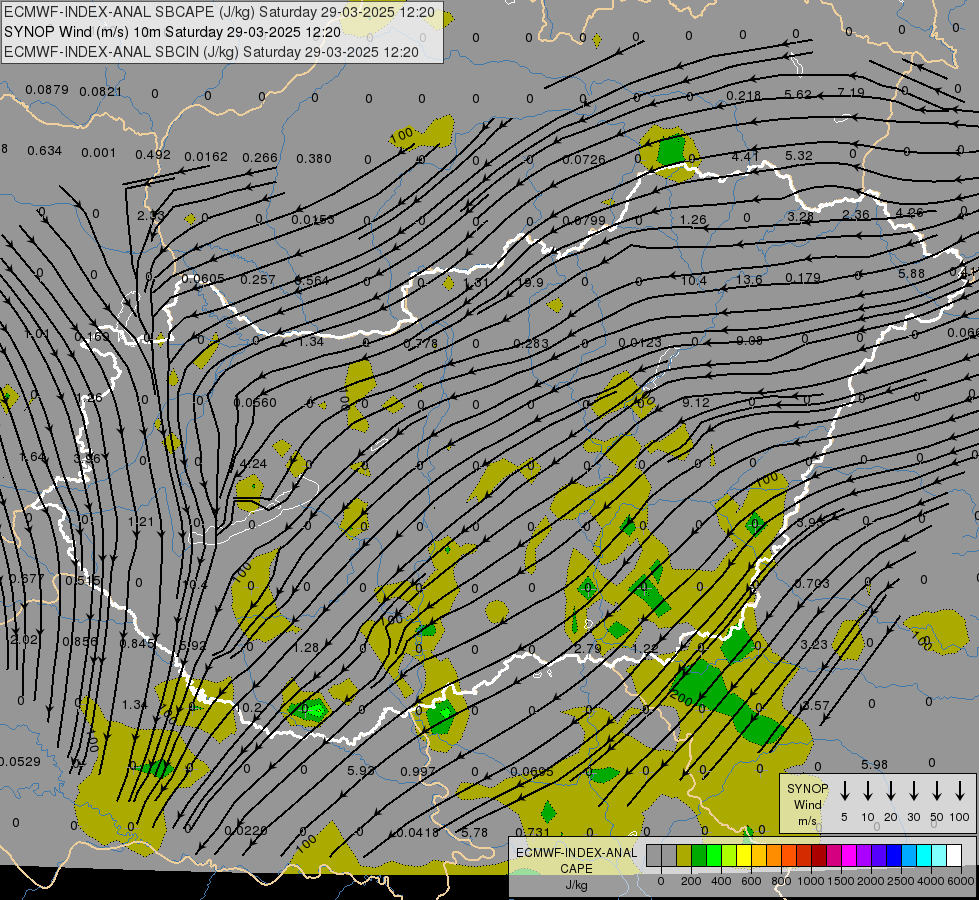Click the map value 13.6
Viewport: 979px width, 900px height.
pos(749,280)
